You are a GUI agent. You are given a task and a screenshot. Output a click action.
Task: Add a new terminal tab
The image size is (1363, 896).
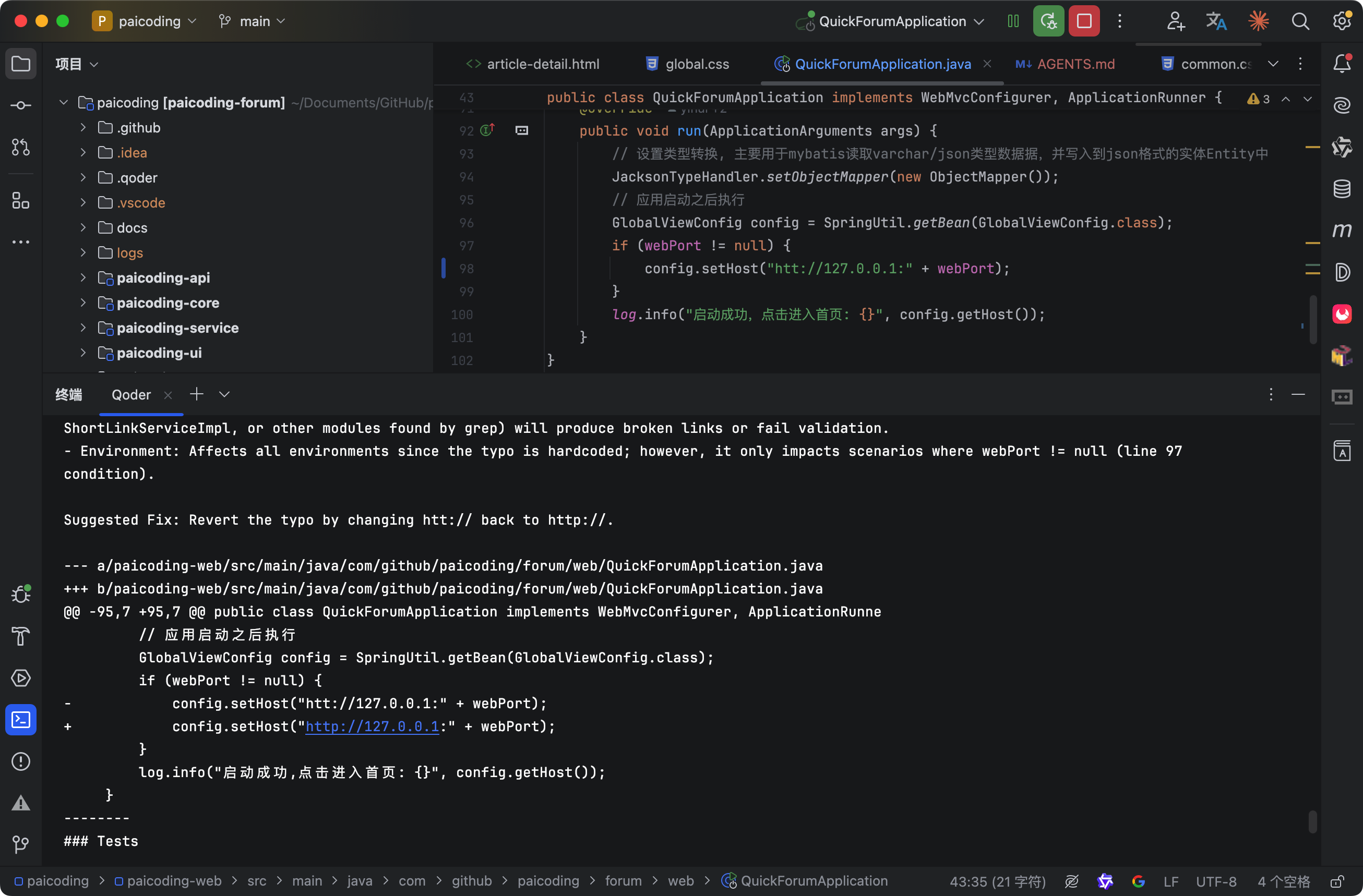(x=196, y=394)
